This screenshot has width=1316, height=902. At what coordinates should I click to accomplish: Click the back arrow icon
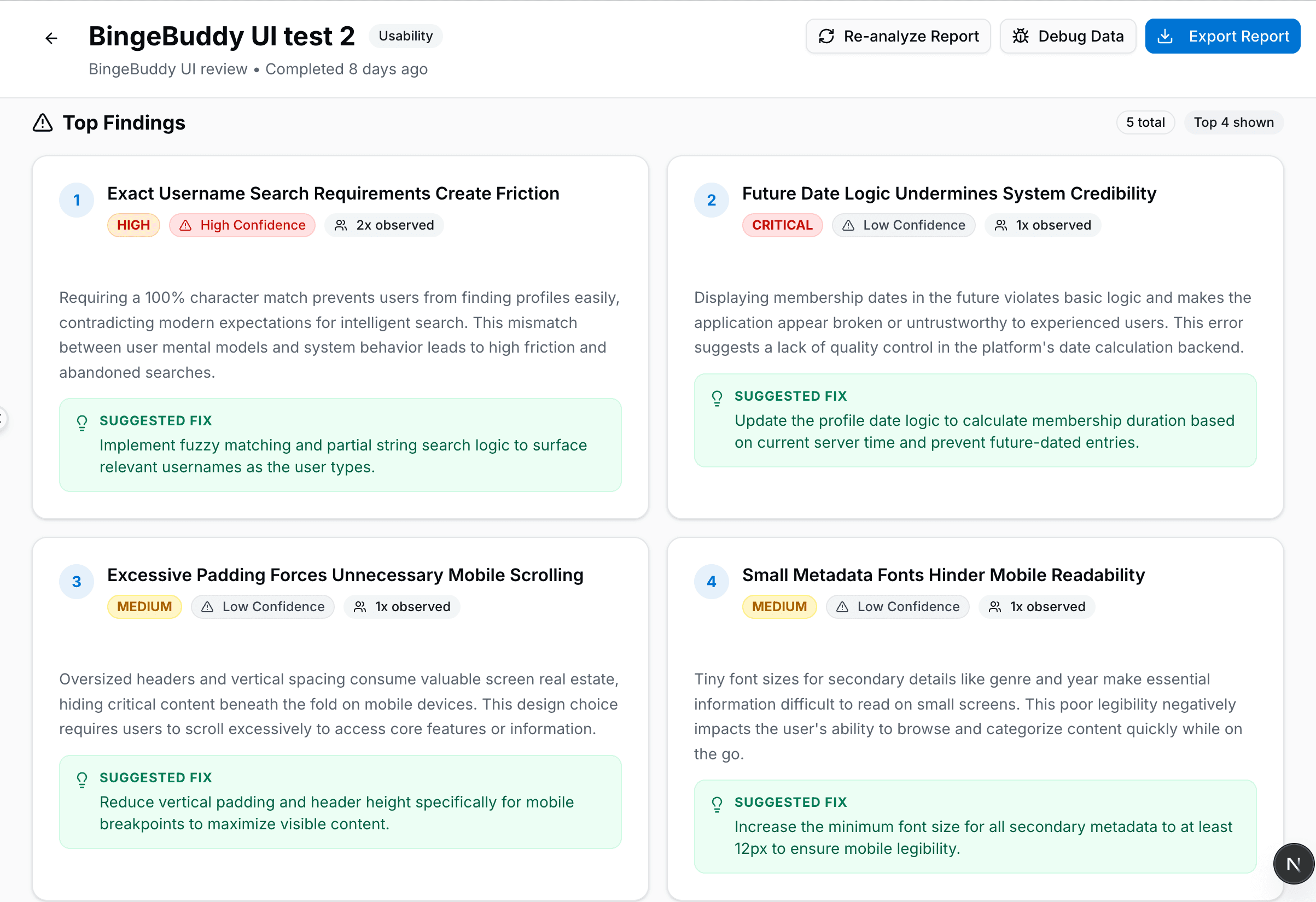[x=51, y=38]
